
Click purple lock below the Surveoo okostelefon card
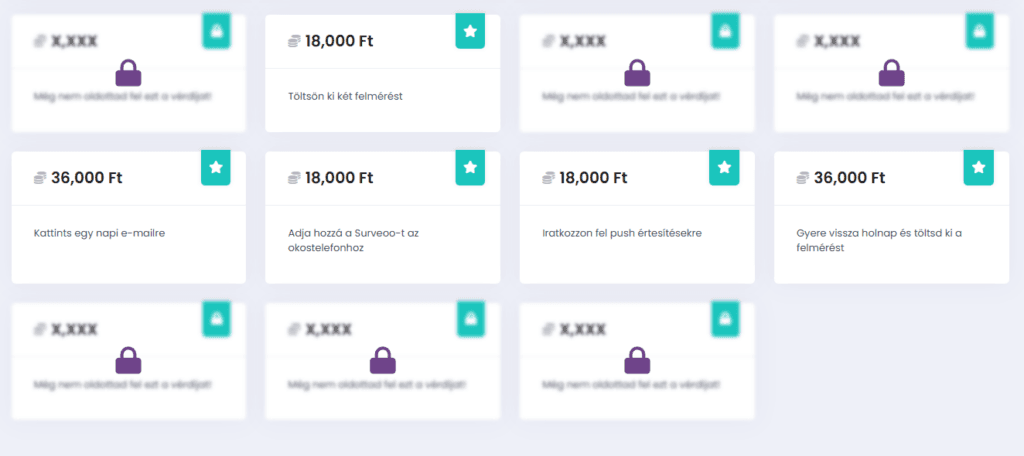point(382,359)
